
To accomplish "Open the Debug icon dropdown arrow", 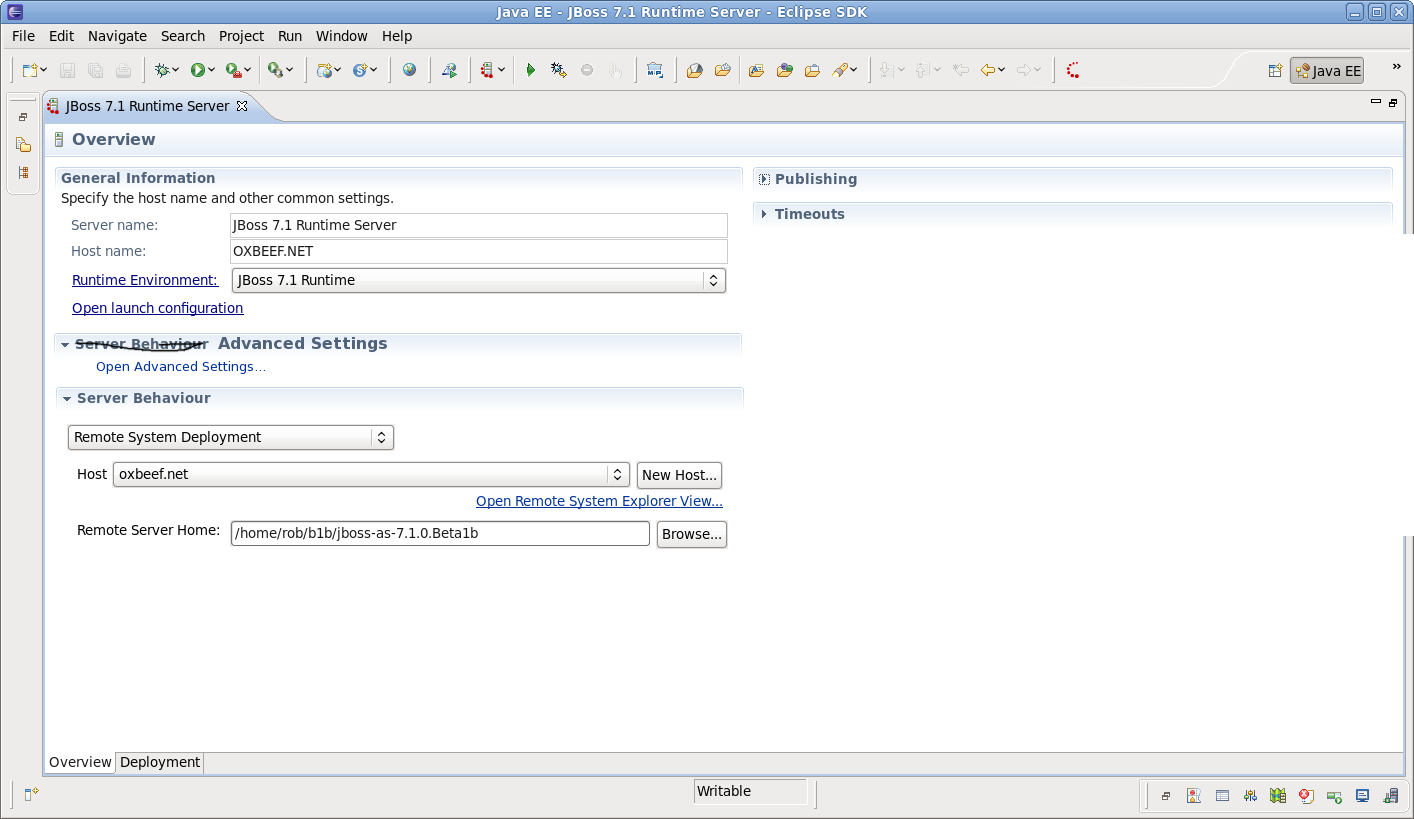I will click(x=175, y=70).
